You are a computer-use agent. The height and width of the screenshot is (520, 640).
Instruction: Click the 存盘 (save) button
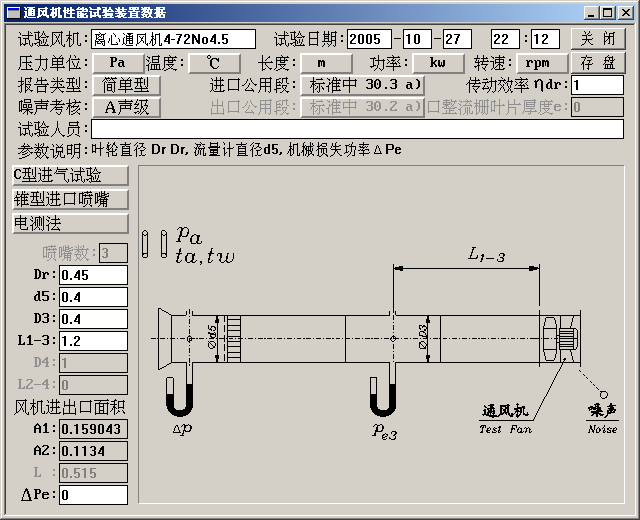pos(597,62)
